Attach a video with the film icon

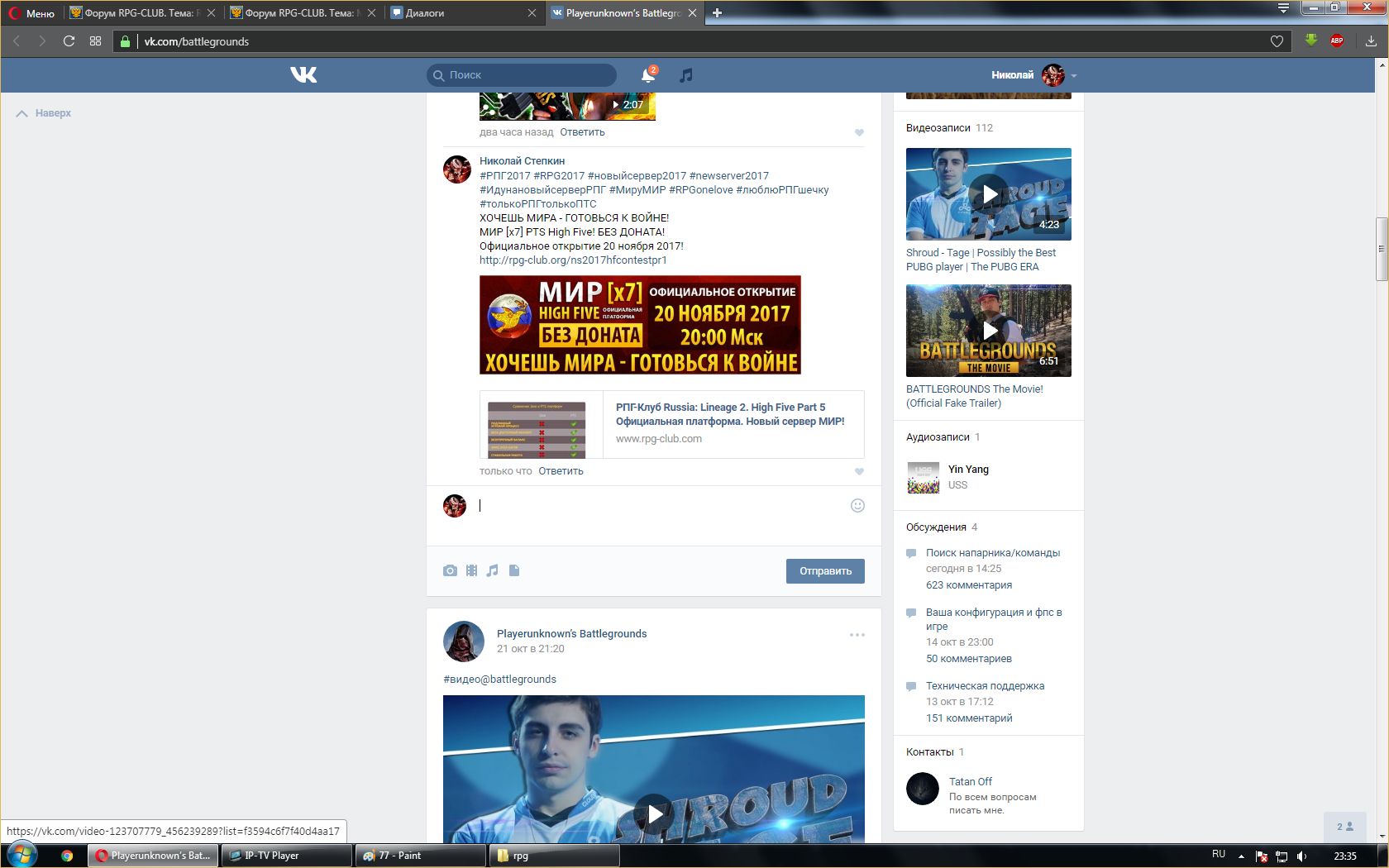[471, 570]
